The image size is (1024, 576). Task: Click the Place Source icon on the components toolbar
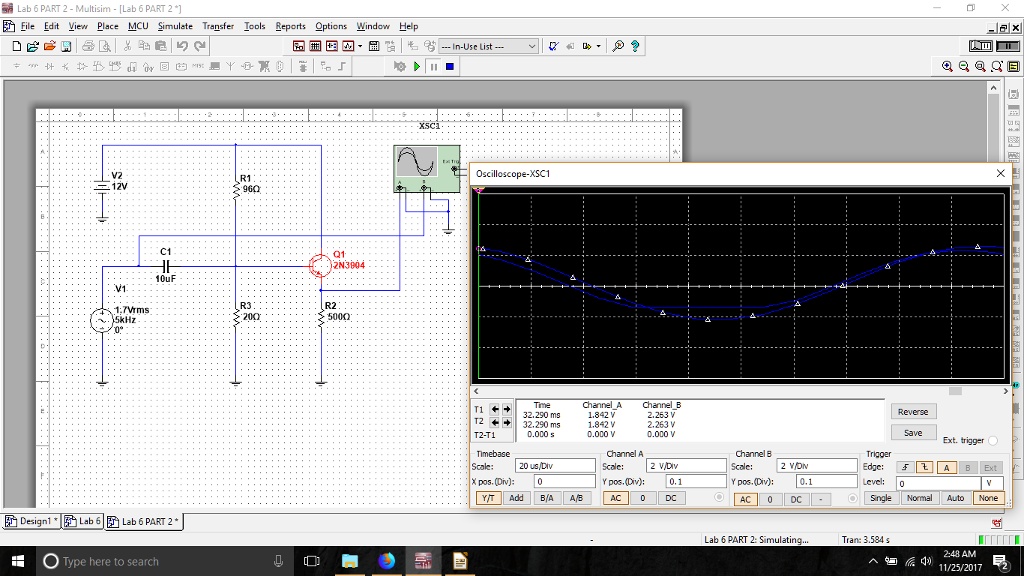click(17, 66)
